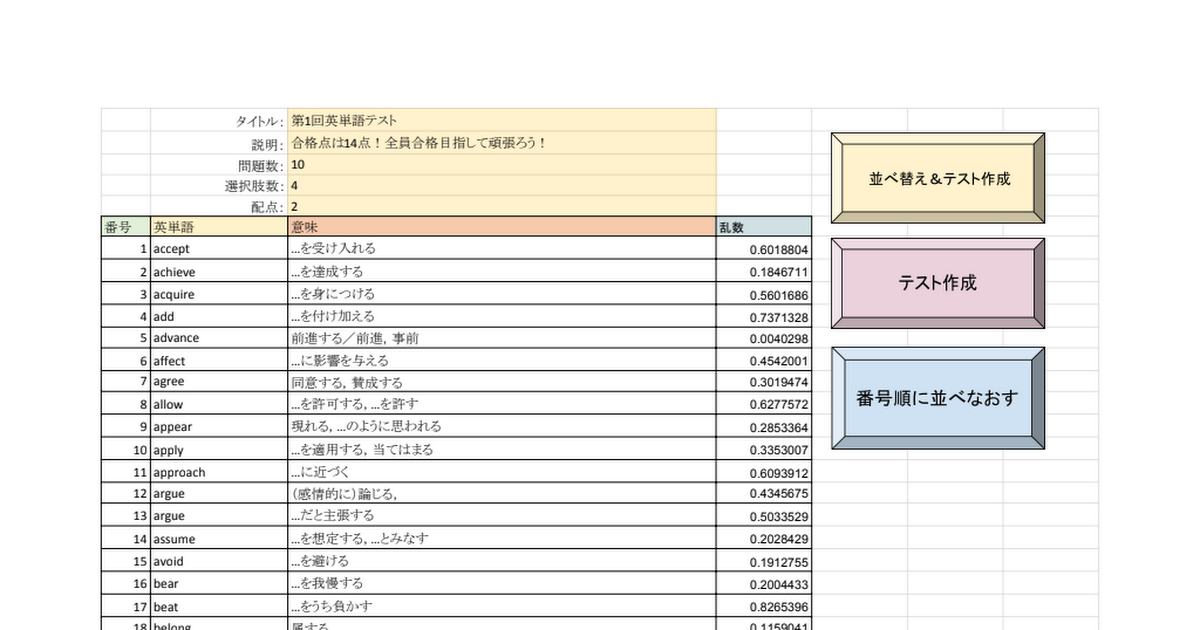Select the タイトル label cell

pos(219,120)
